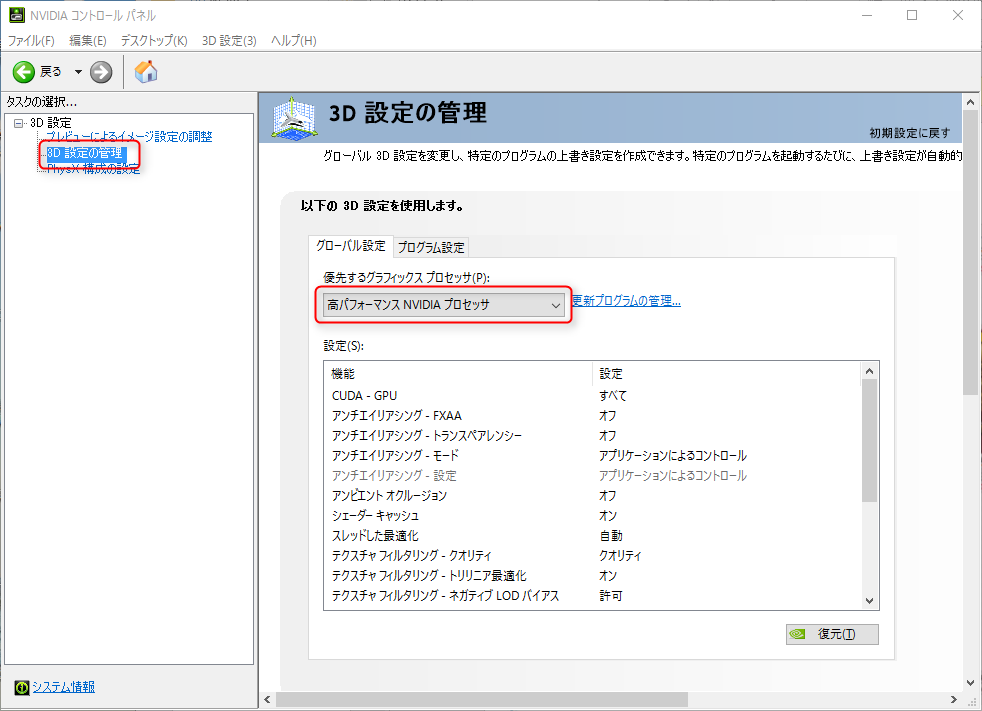Open the 更新プログラムの管理 link

pos(626,301)
